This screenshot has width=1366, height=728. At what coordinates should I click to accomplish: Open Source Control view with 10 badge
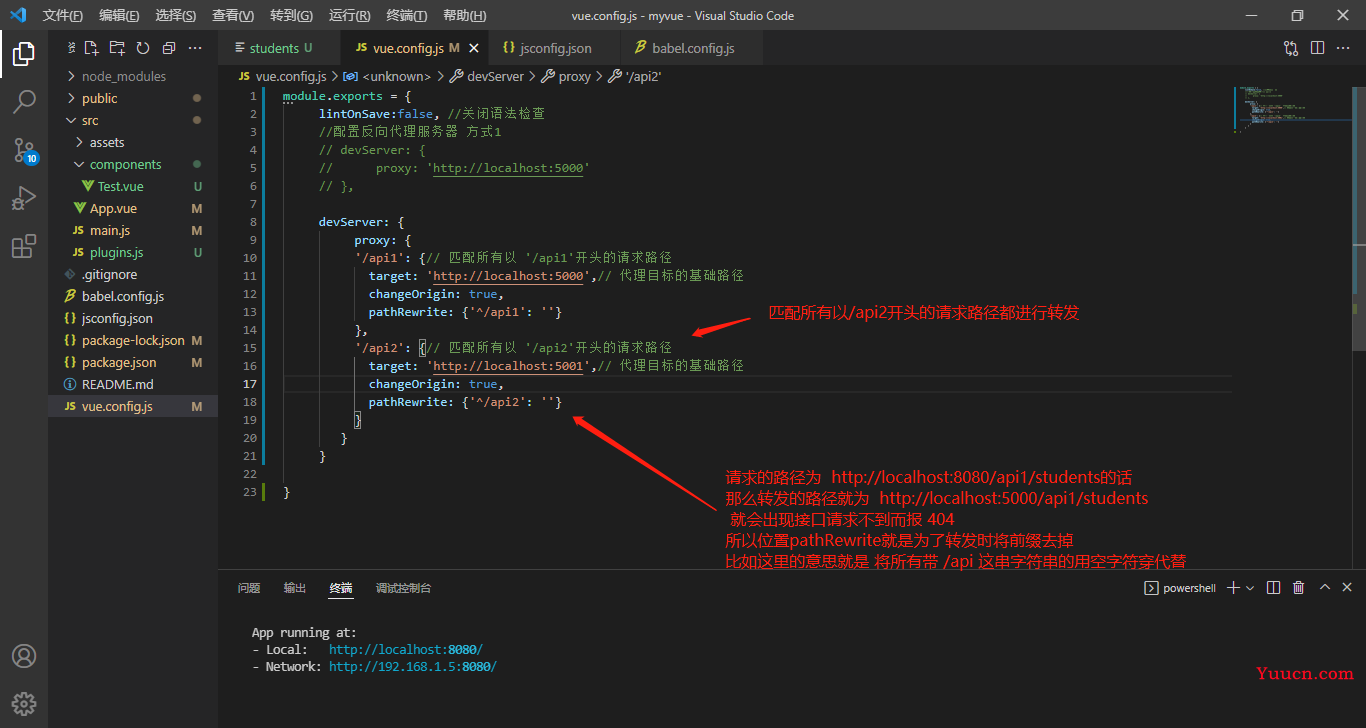24,150
